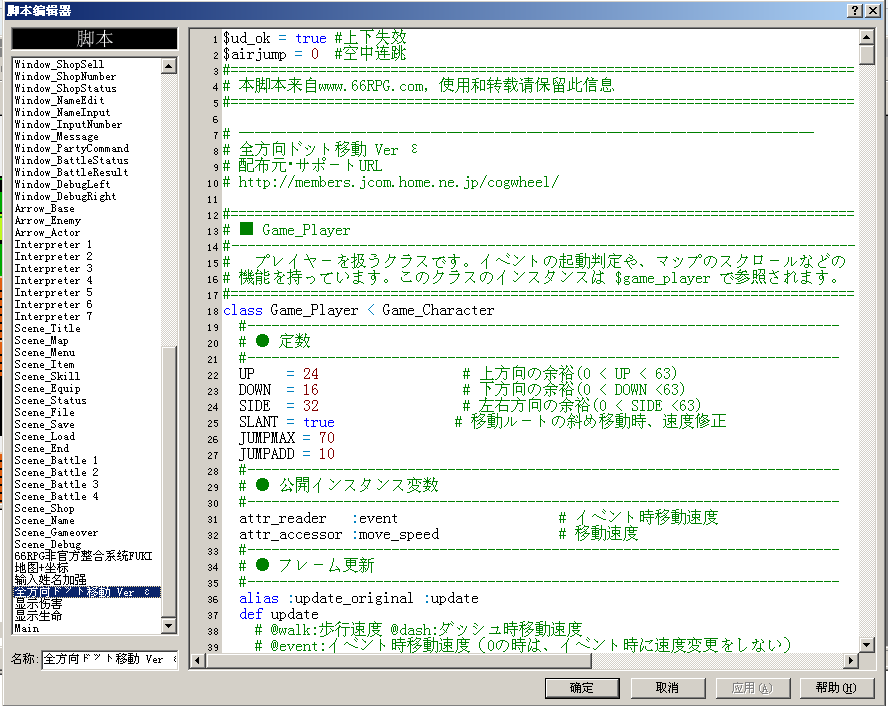Select Window_ShopNumber in script list
This screenshot has height=706, width=888.
[x=65, y=76]
